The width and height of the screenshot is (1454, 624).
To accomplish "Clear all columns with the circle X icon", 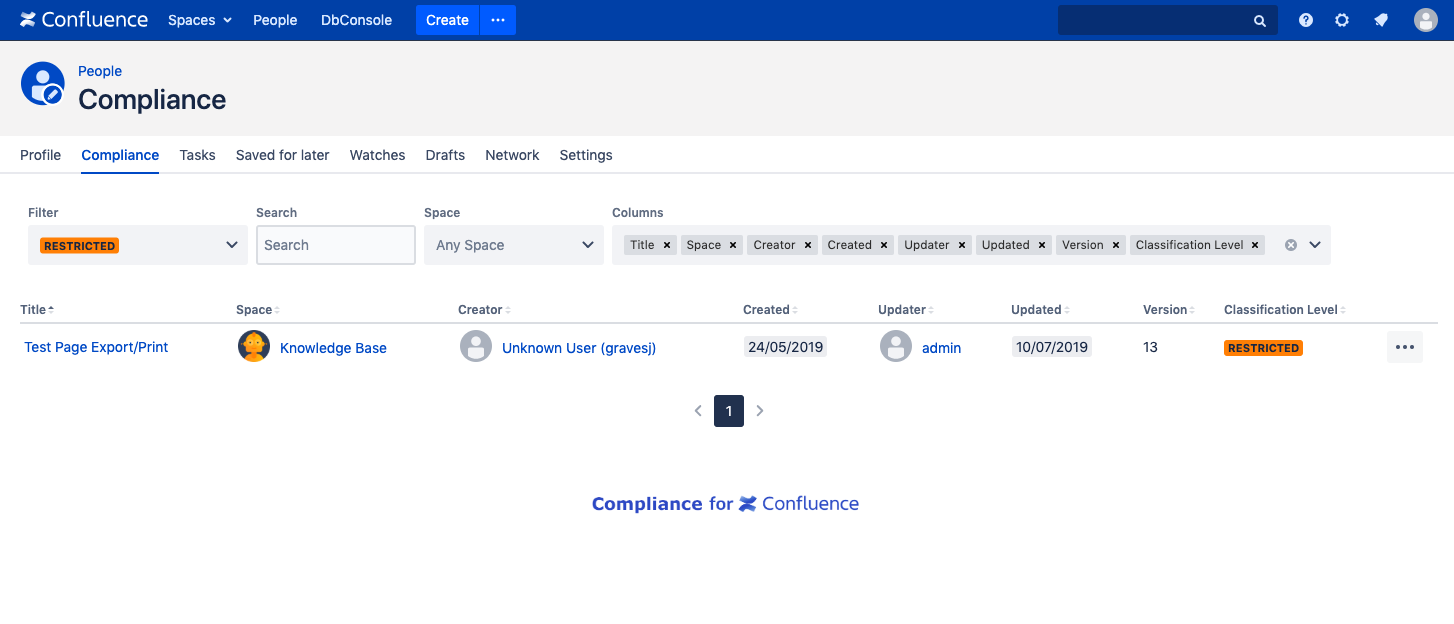I will 1291,245.
